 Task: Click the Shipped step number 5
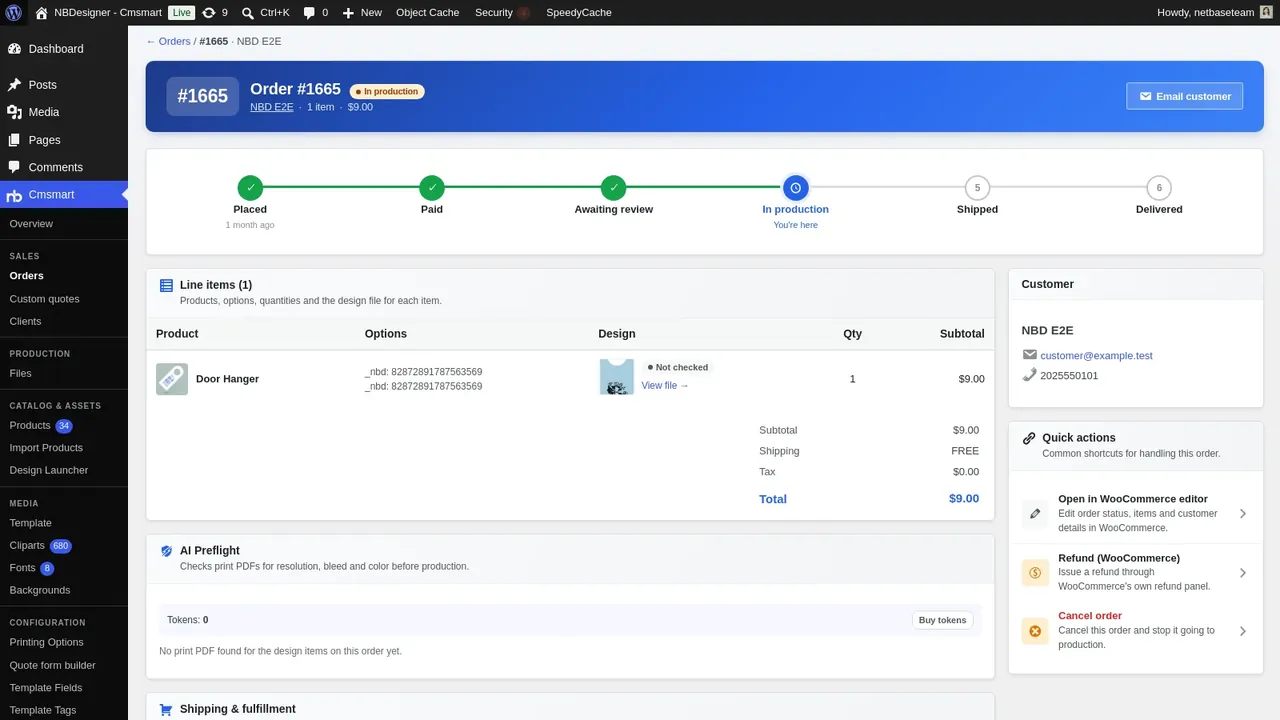977,187
